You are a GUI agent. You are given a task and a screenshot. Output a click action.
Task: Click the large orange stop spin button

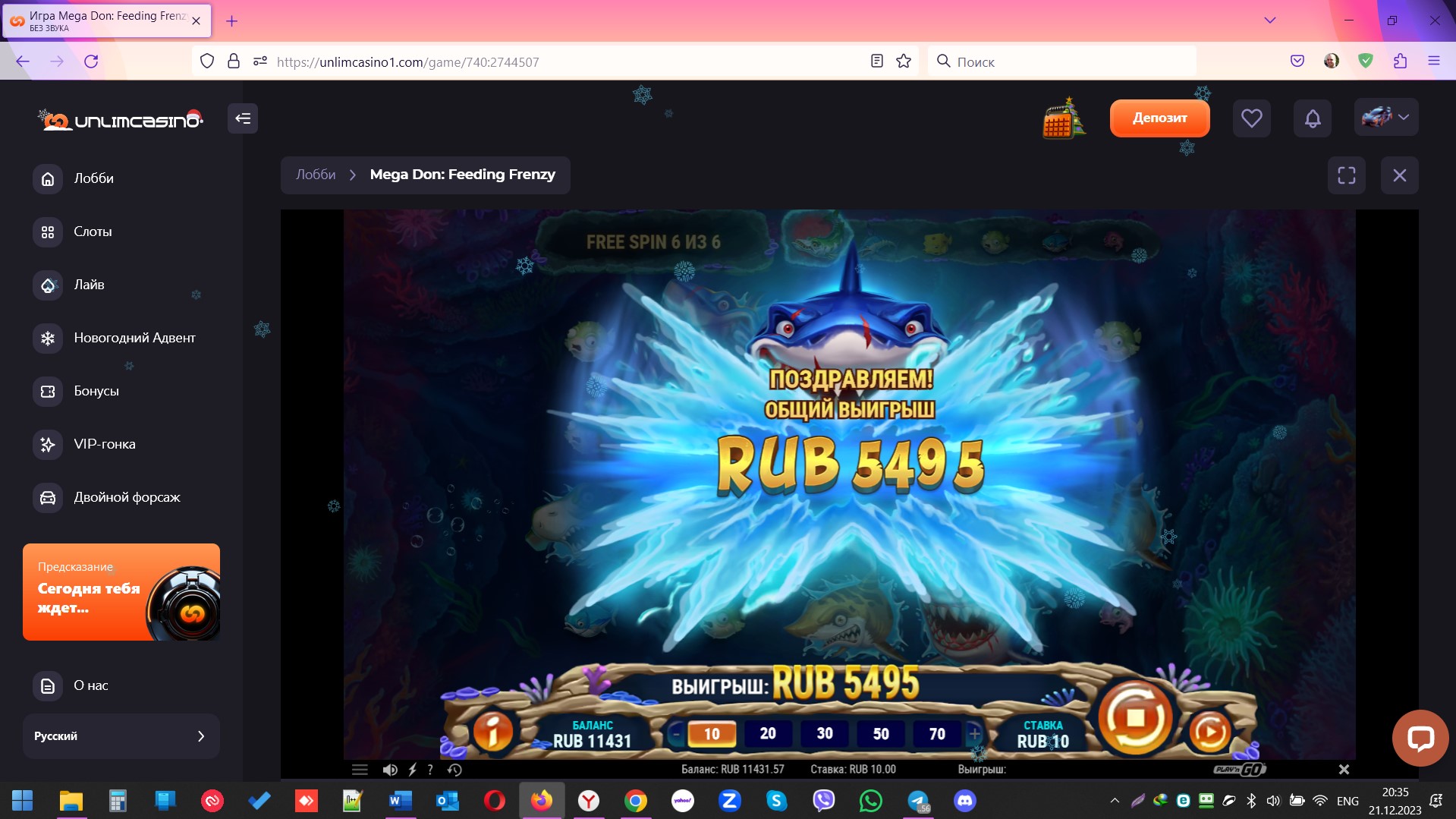[x=1135, y=717]
